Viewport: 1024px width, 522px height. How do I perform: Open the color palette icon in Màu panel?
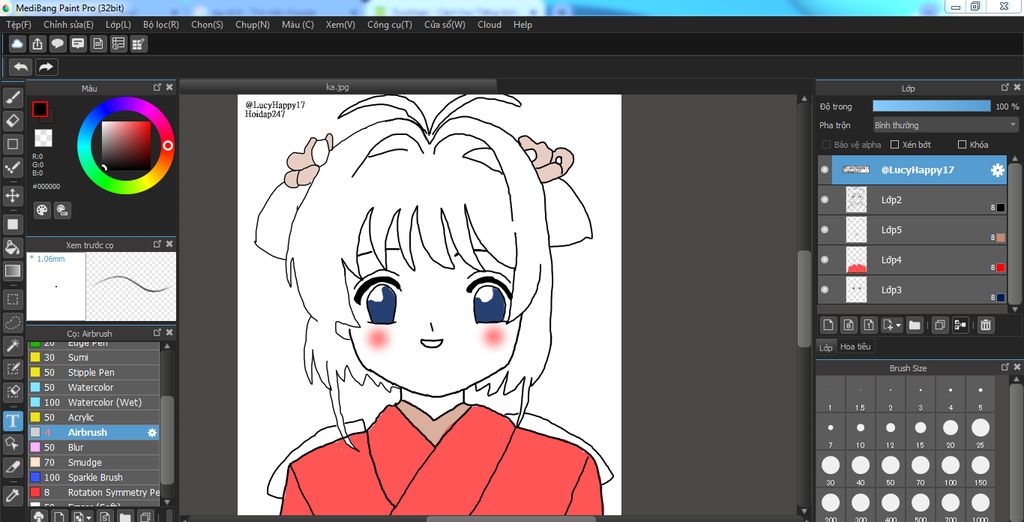(x=42, y=210)
